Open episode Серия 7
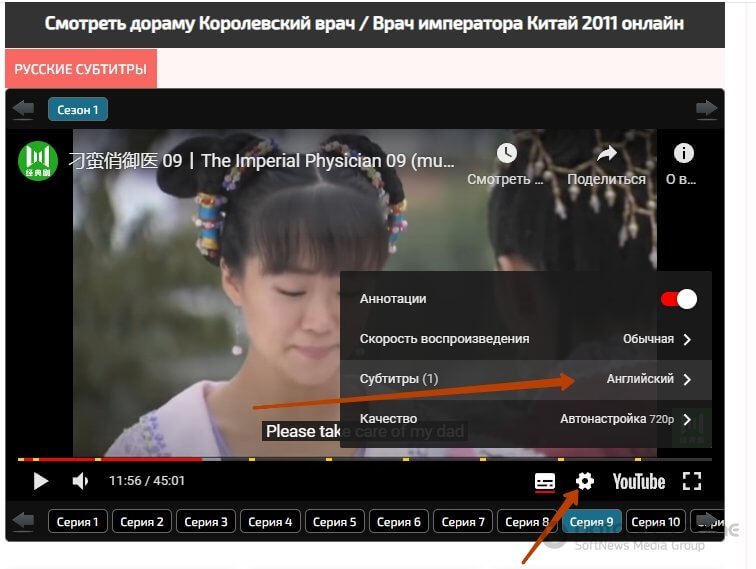This screenshot has width=756, height=569. click(463, 522)
